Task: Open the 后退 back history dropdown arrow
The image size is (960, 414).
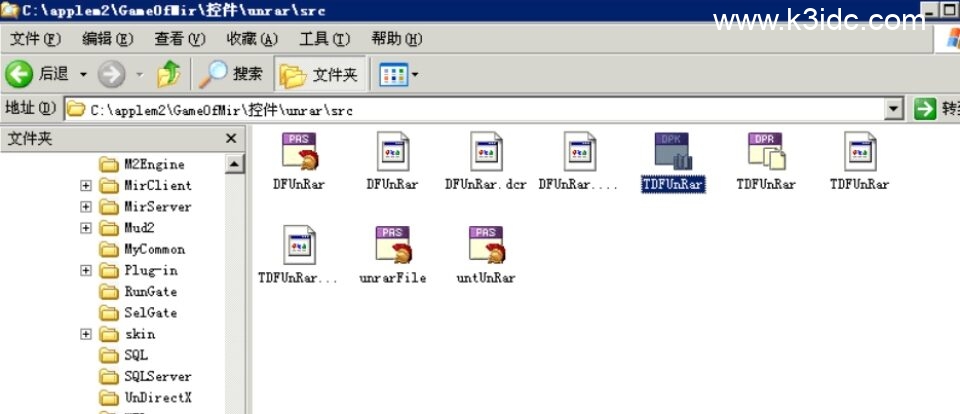Action: tap(83, 75)
